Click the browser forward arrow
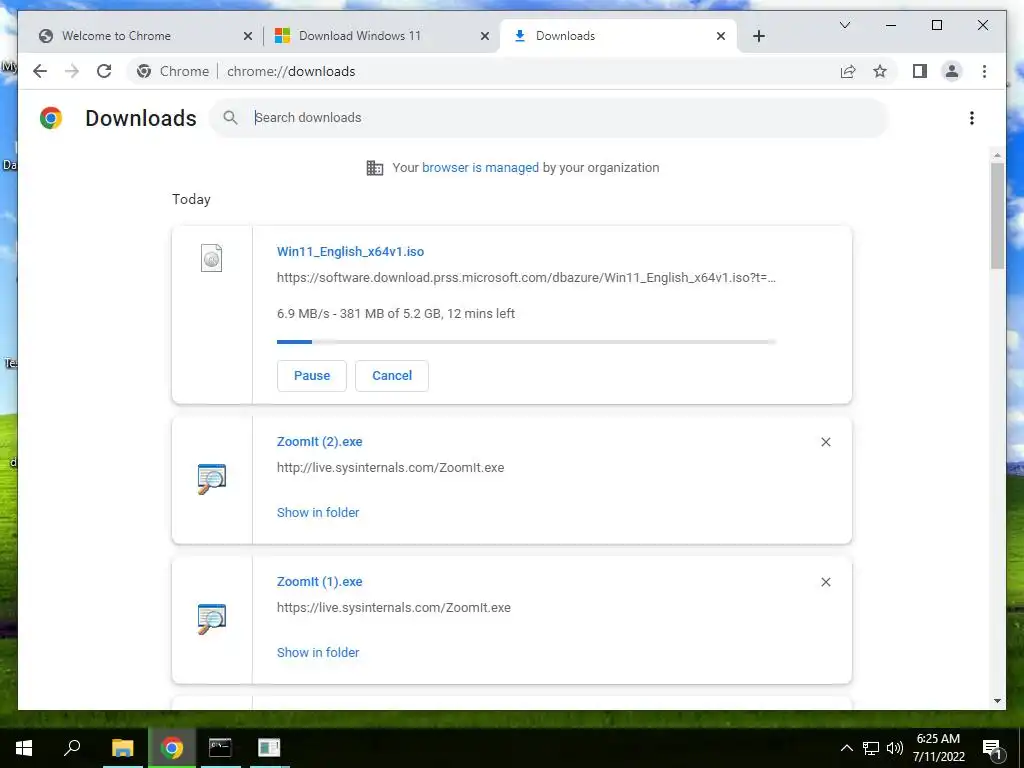This screenshot has width=1024, height=768. [x=72, y=71]
